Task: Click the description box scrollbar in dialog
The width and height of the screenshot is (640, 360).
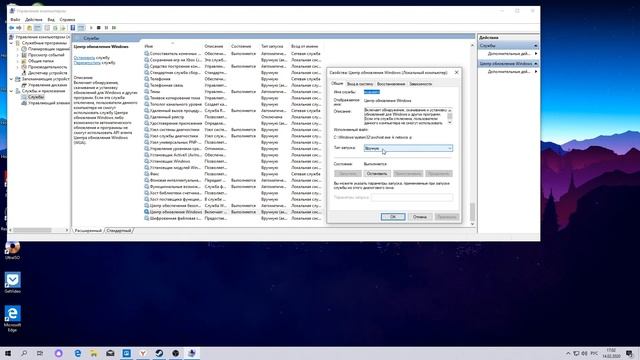Action: point(450,116)
